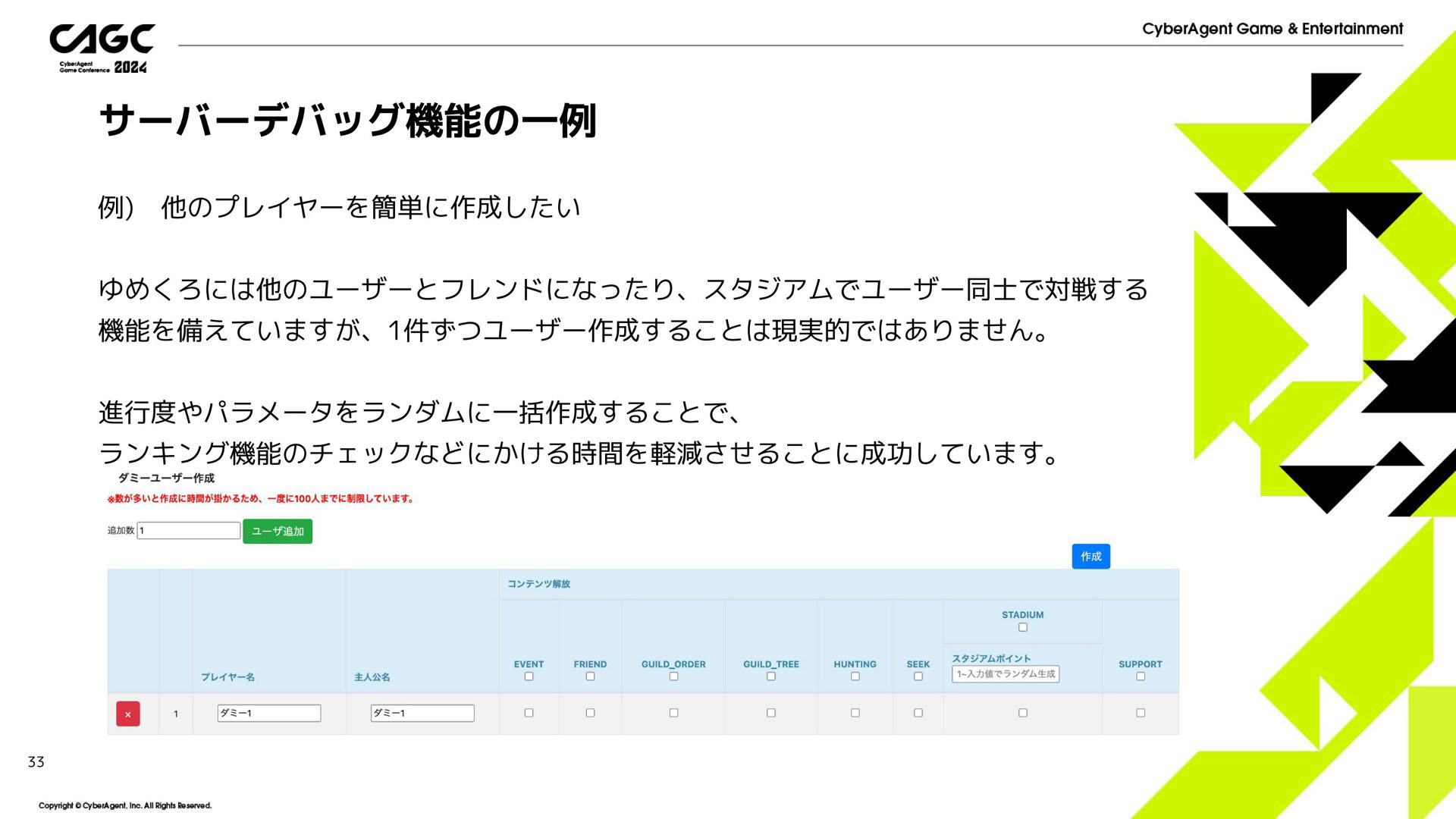Check the SUPPORT checkbox in row 1
This screenshot has height=819, width=1456.
pyautogui.click(x=1141, y=713)
